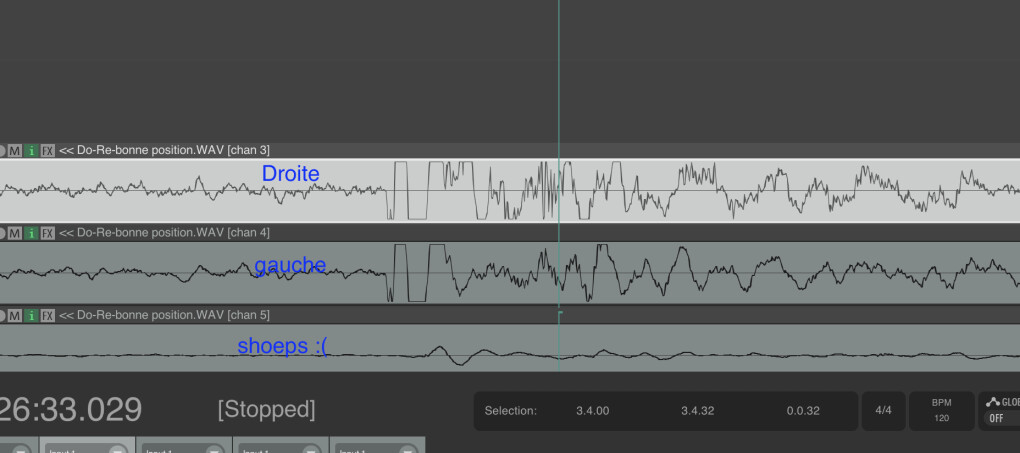Open item notes icon on chan 5 item
Image resolution: width=1020 pixels, height=453 pixels.
click(31, 315)
